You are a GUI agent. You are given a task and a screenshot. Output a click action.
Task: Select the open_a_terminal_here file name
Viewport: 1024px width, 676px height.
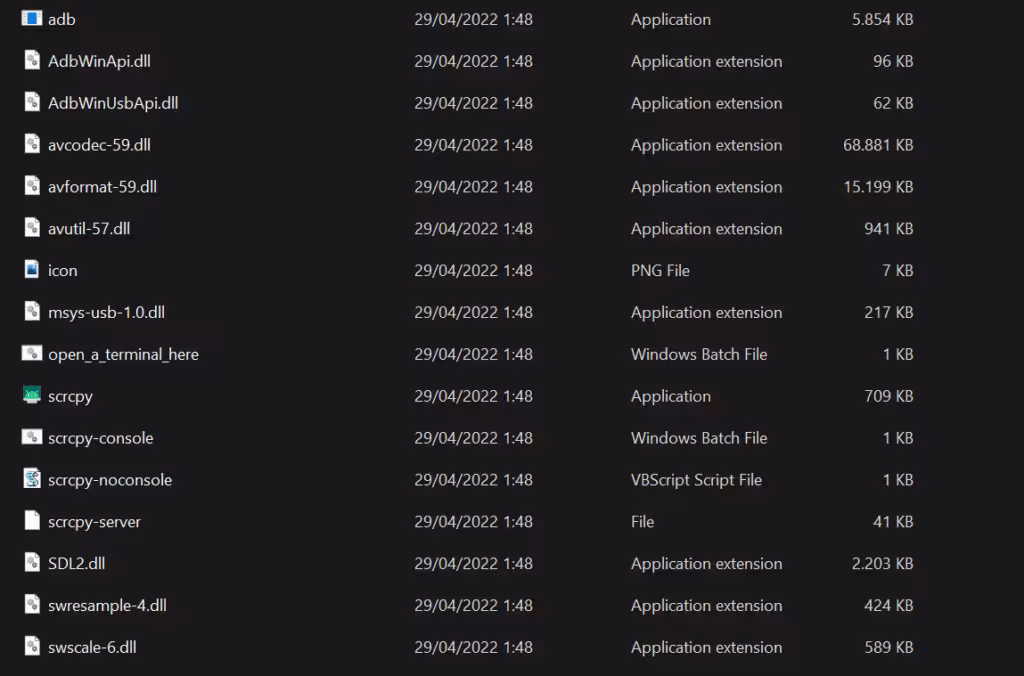(123, 354)
